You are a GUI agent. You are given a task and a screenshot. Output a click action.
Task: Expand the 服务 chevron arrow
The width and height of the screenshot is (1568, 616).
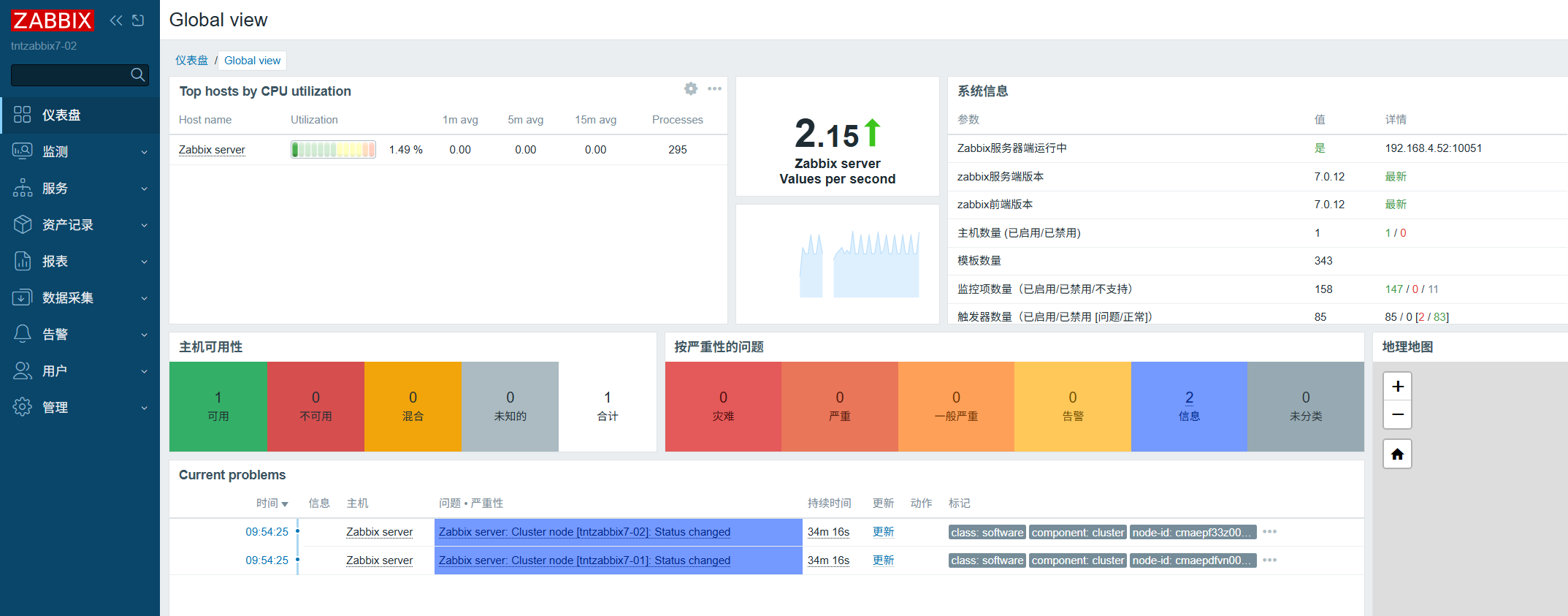point(144,189)
